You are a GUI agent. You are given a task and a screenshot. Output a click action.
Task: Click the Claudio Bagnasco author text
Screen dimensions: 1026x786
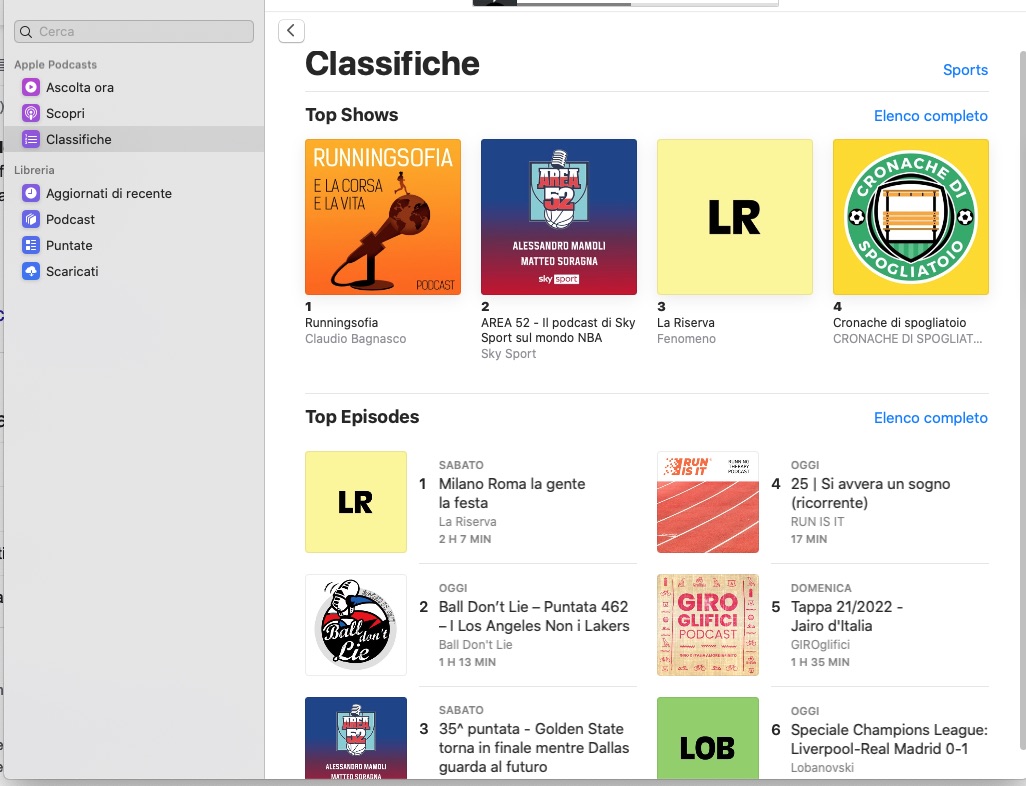coord(355,339)
